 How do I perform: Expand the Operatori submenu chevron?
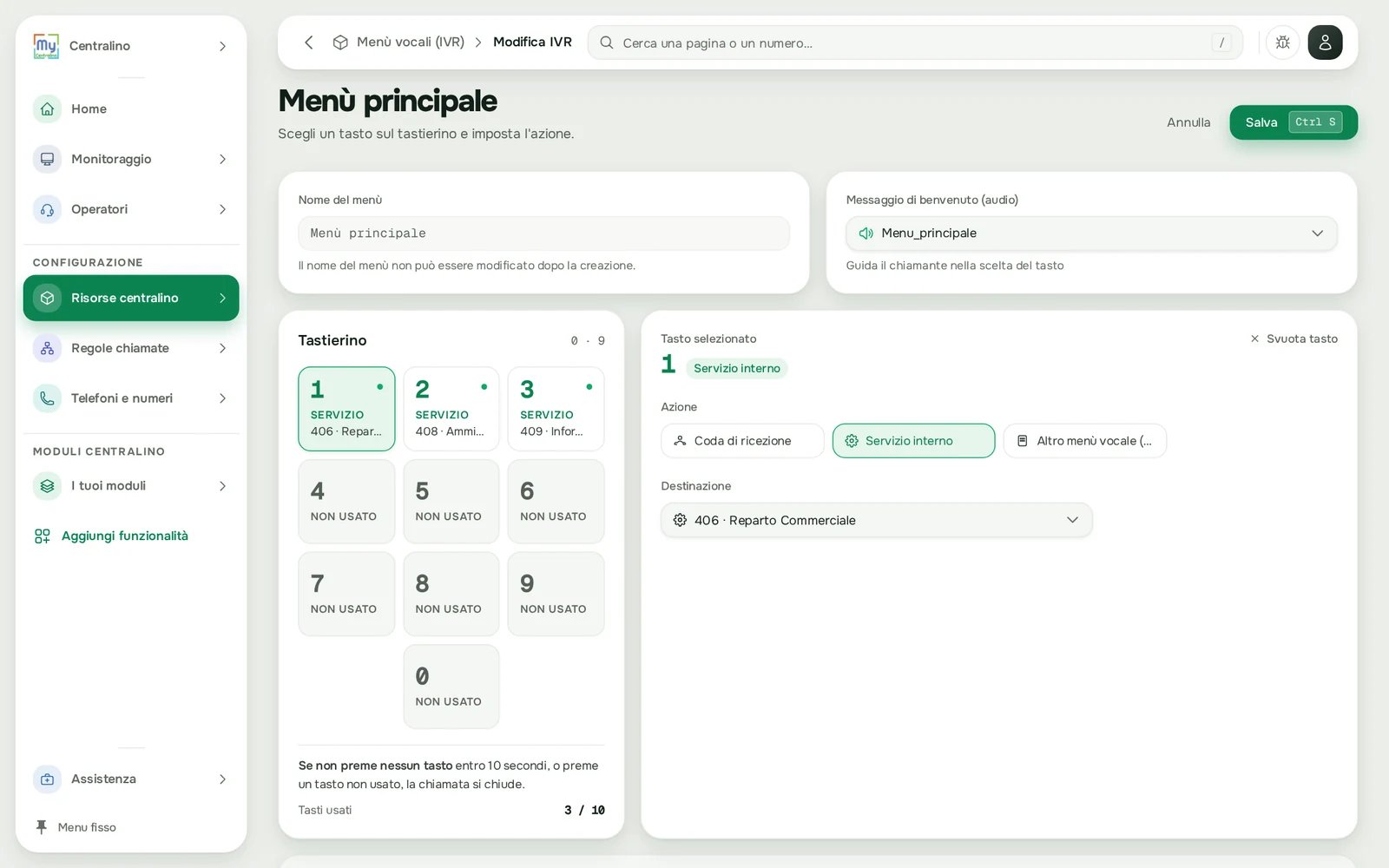222,209
